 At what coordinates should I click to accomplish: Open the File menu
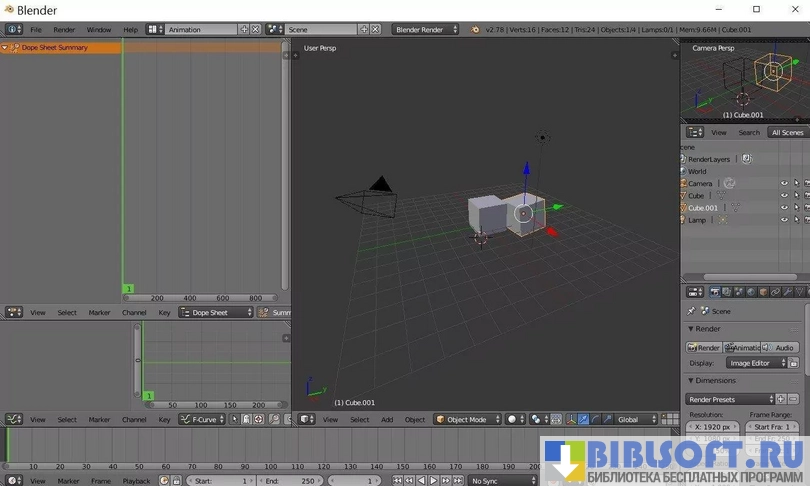point(36,30)
